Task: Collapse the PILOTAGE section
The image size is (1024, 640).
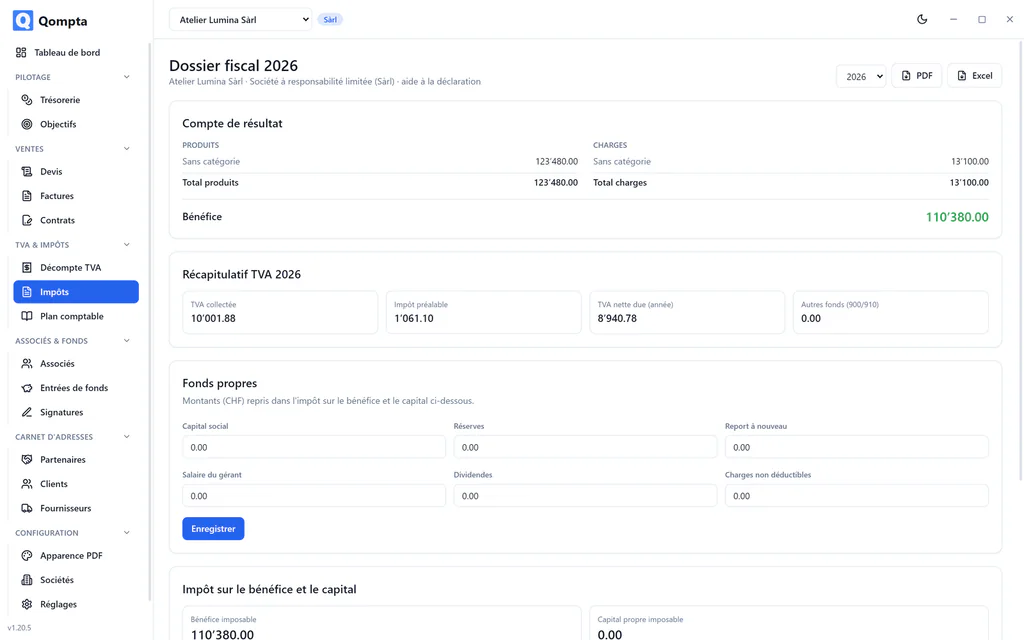Action: (127, 77)
